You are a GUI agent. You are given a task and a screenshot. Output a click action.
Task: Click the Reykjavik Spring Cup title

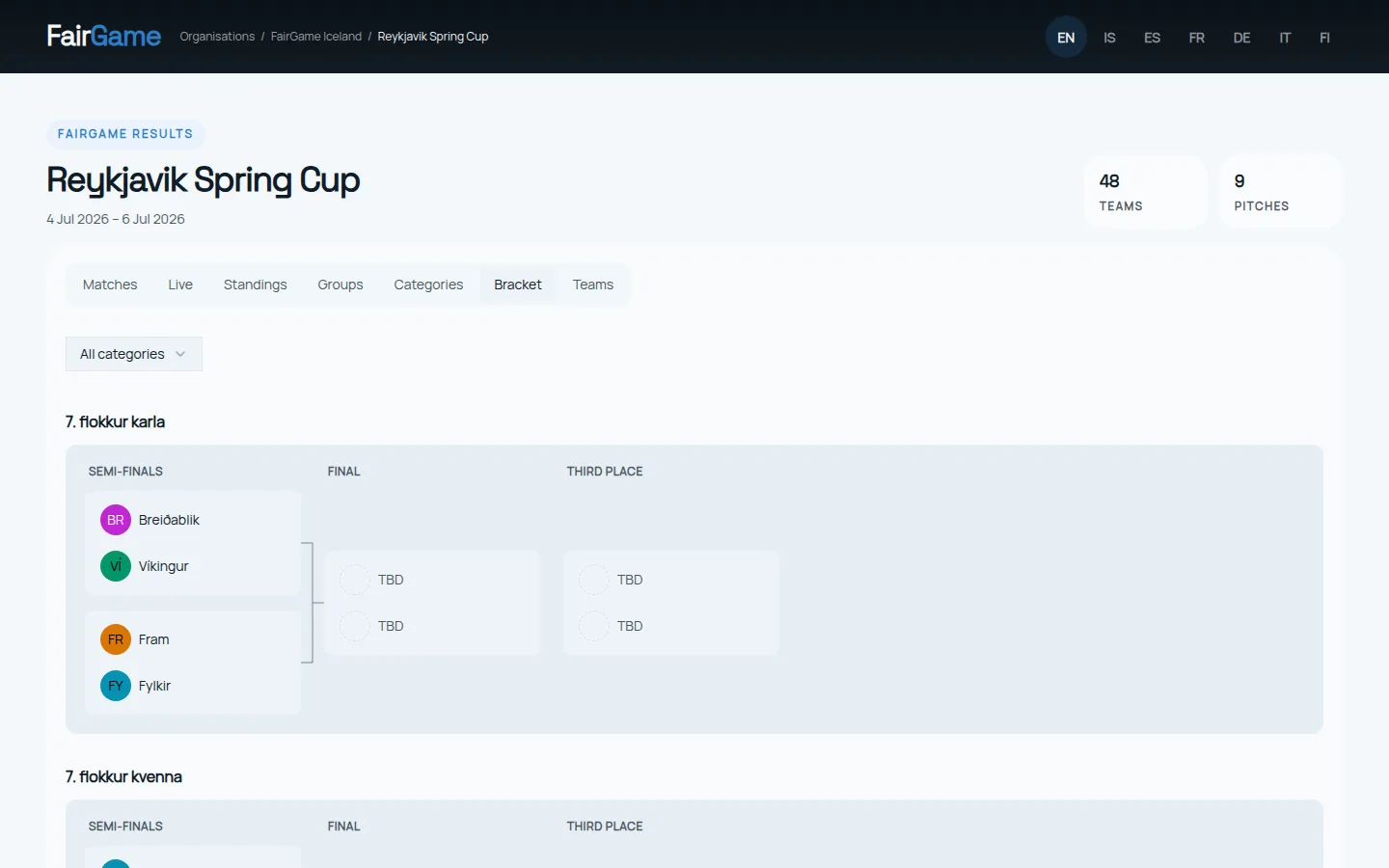pos(204,180)
